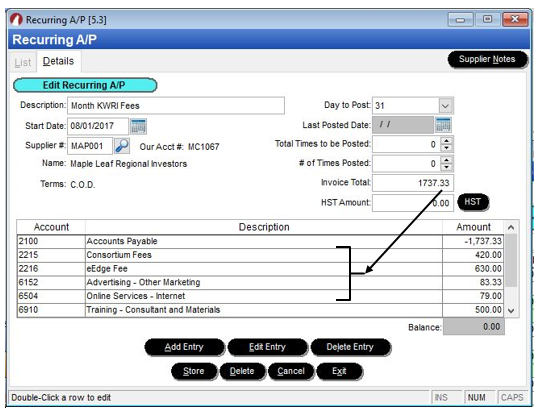Click the table scrollbar up arrow
This screenshot has width=538, height=416.
coord(511,228)
